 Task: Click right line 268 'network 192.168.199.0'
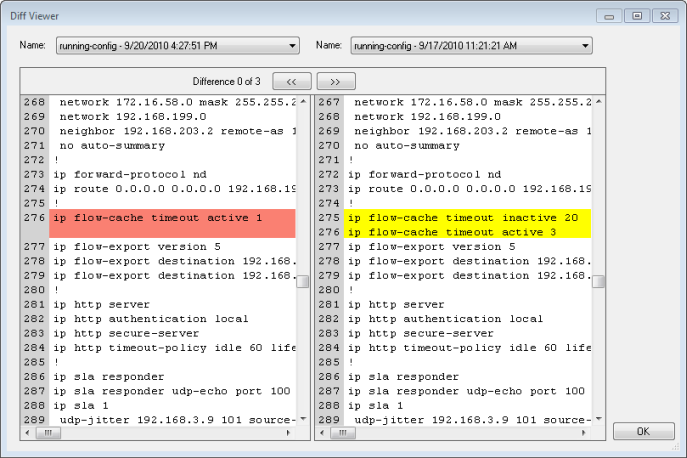click(428, 117)
